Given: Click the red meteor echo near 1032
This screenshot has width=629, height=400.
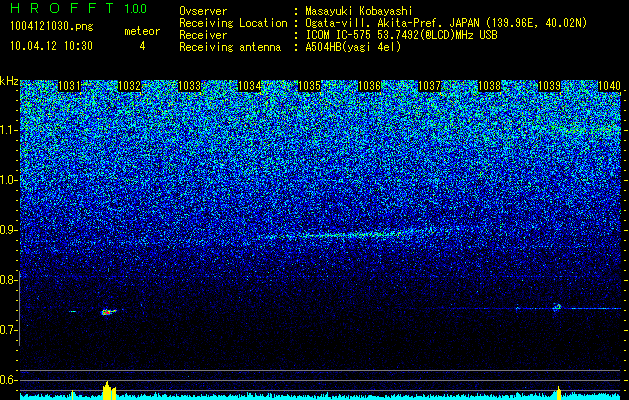Looking at the screenshot, I should click(x=107, y=312).
